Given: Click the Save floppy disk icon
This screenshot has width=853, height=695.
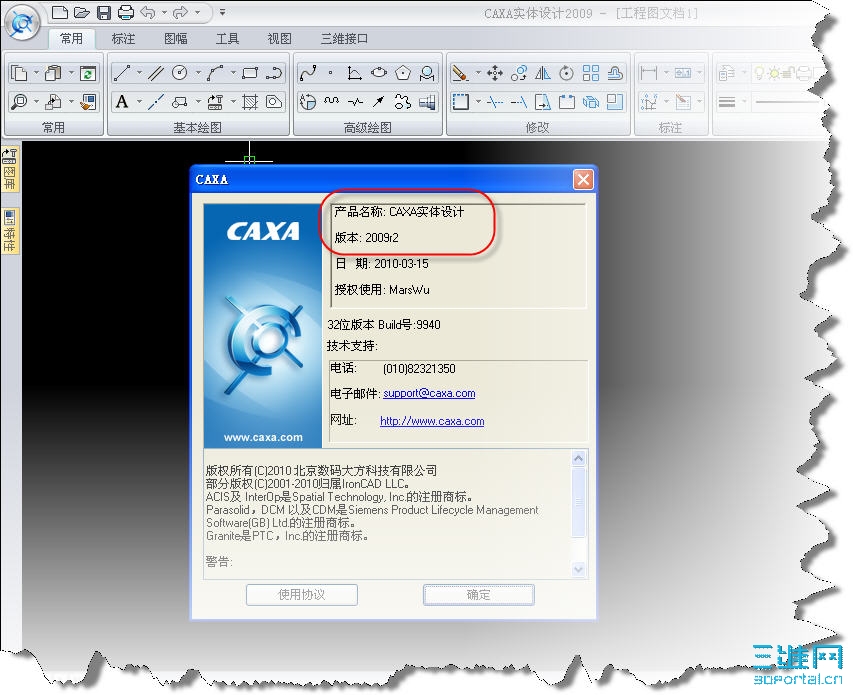Looking at the screenshot, I should pyautogui.click(x=103, y=12).
